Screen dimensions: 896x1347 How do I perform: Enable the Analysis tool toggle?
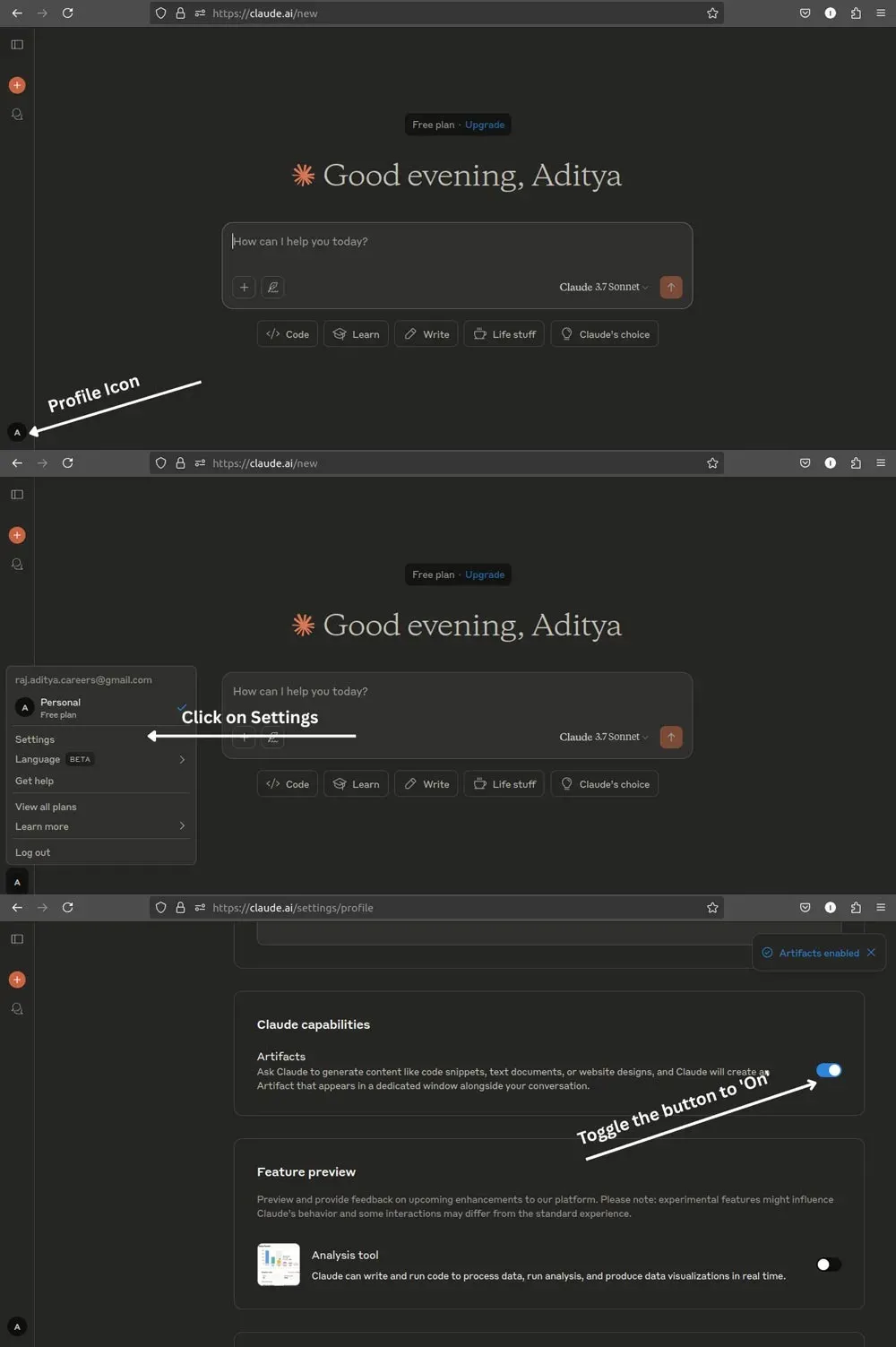click(829, 1265)
